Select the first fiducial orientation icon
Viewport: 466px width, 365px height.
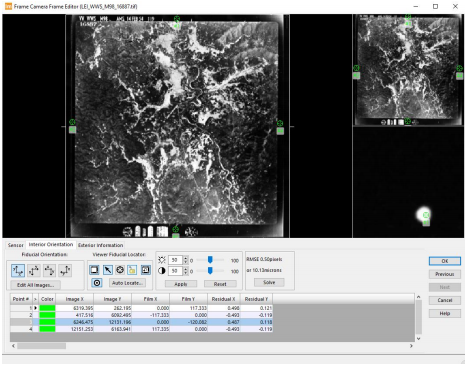coord(18,271)
